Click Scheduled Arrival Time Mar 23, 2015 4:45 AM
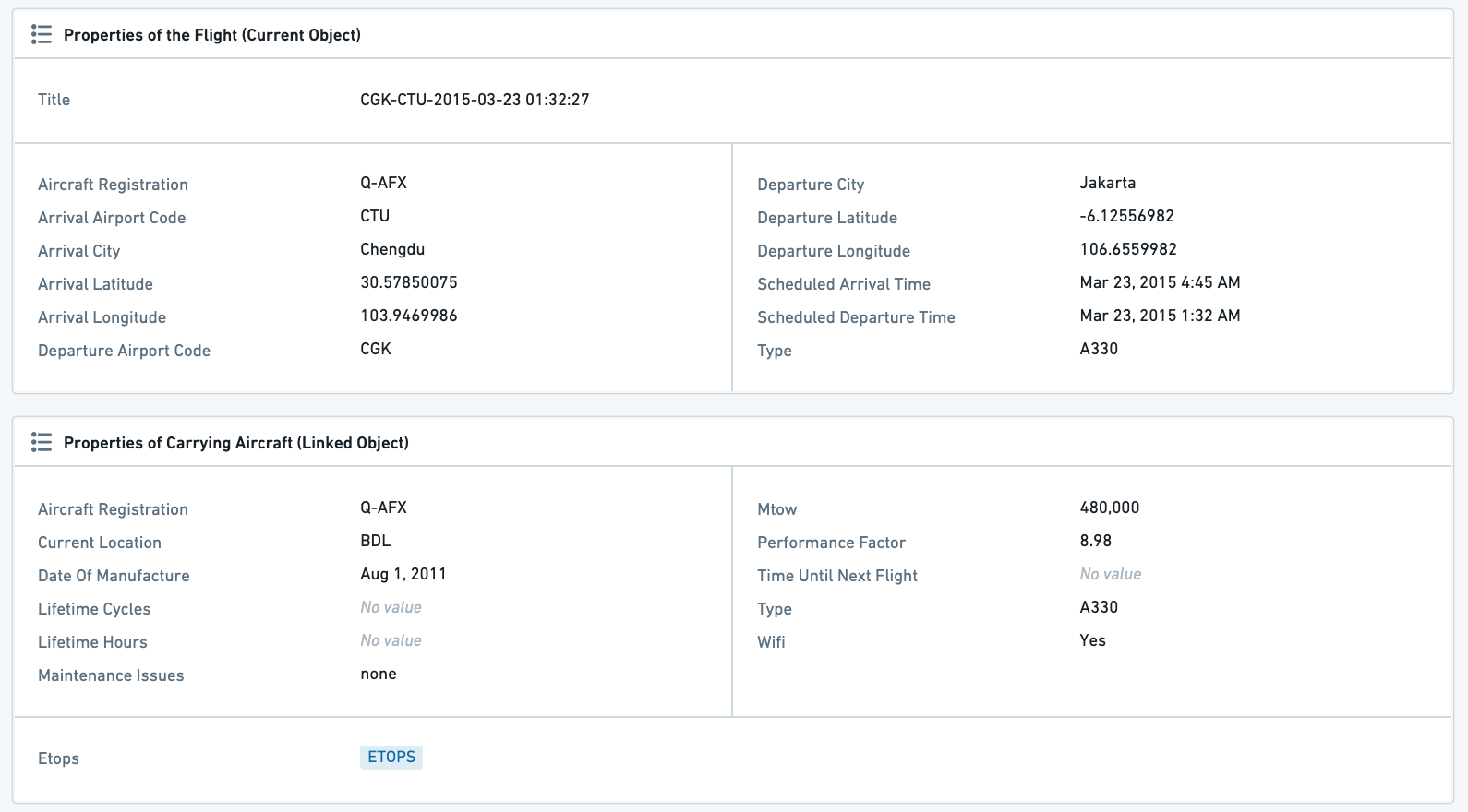Image resolution: width=1468 pixels, height=812 pixels. point(1160,282)
